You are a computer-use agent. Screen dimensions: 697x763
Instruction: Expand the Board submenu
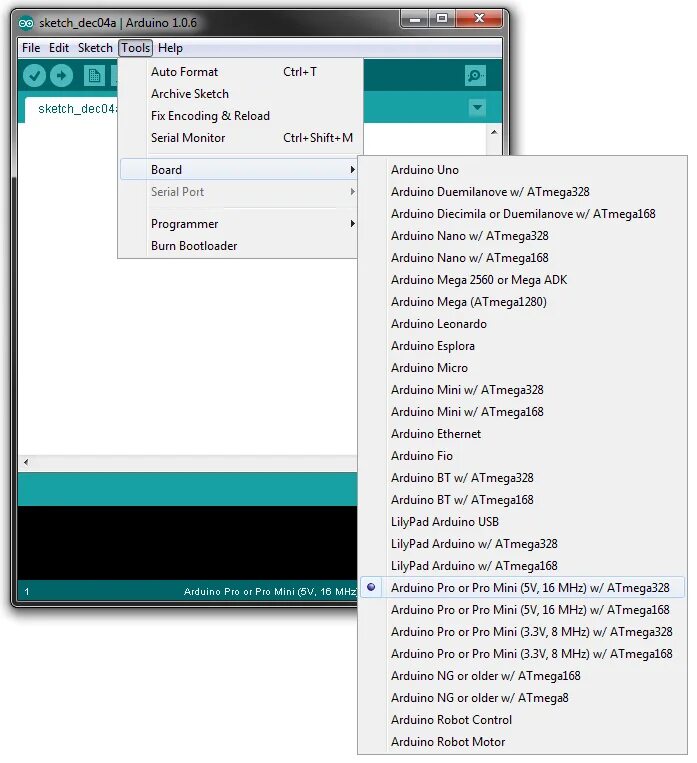(x=238, y=170)
